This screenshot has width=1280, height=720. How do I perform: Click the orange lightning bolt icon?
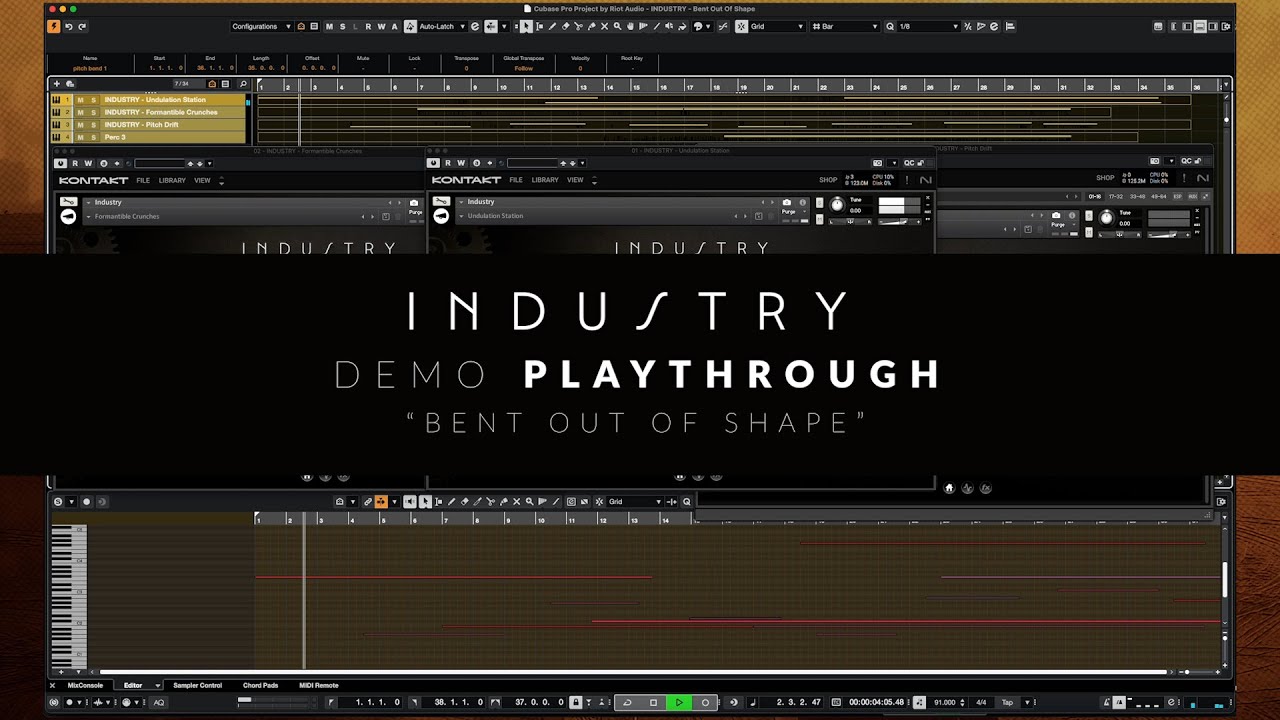click(x=53, y=26)
